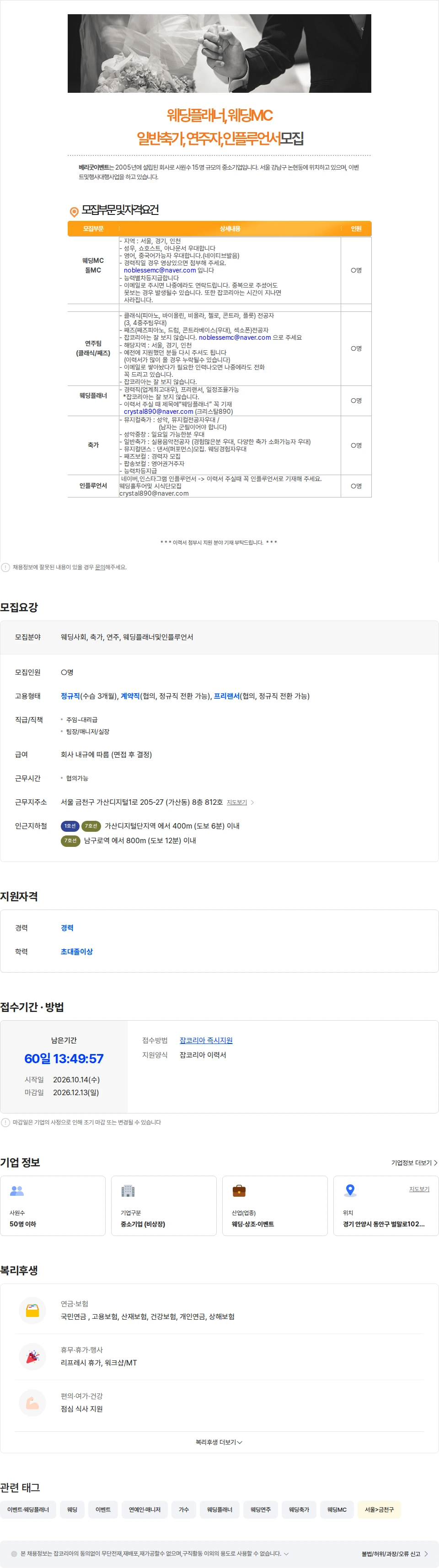The image size is (439, 1568).
Task: Select the 프리랜서 employment type link
Action: [226, 696]
